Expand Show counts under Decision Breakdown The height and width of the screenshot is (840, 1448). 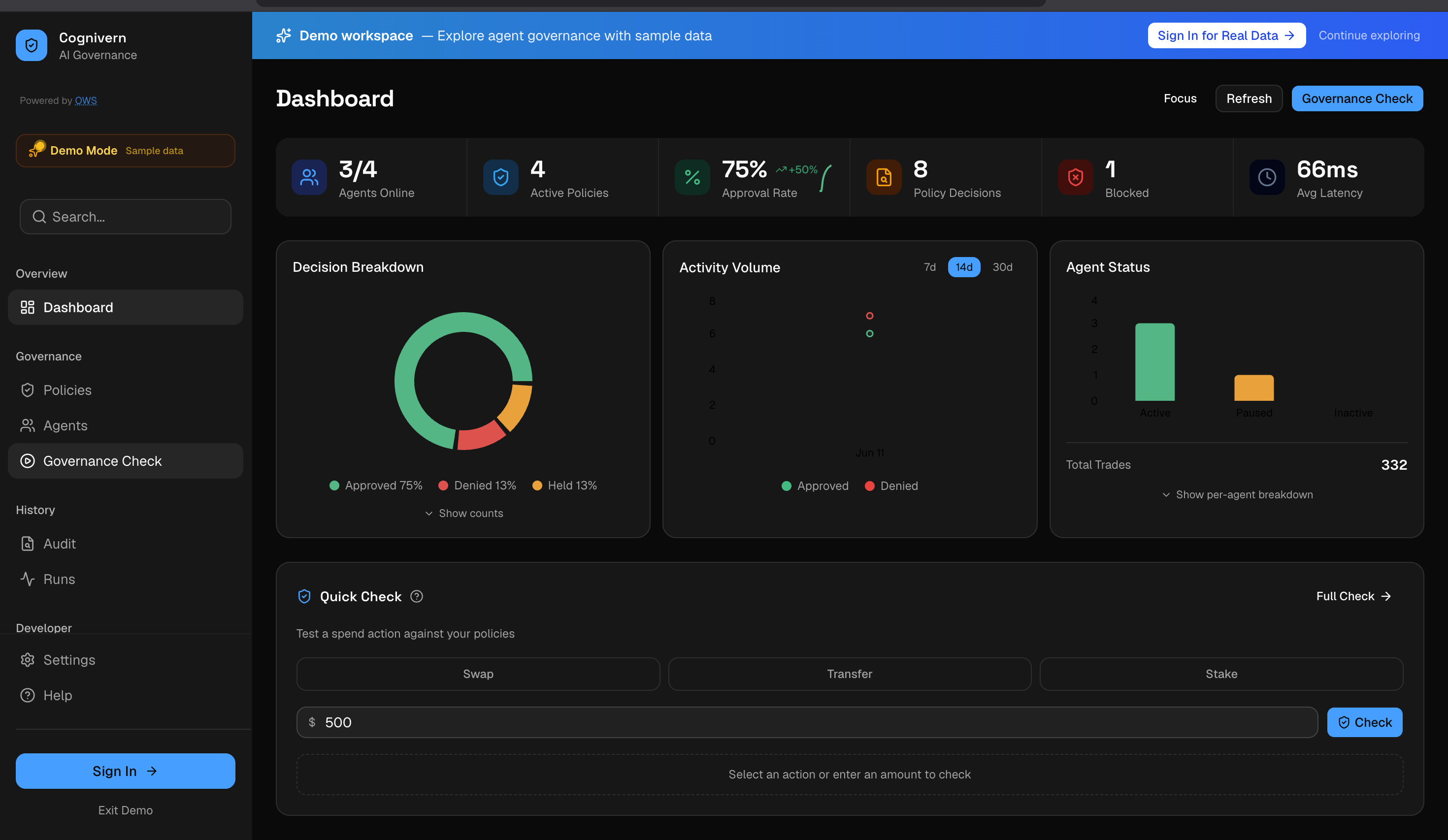[464, 513]
